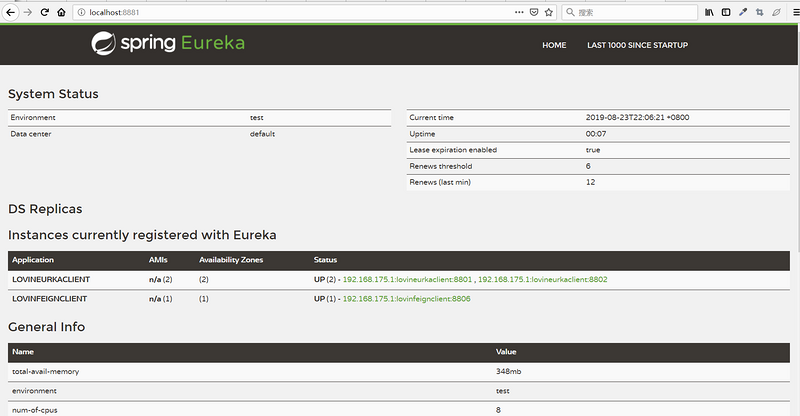Open the Library bookmarks icon
The width and height of the screenshot is (800, 416).
coord(709,12)
